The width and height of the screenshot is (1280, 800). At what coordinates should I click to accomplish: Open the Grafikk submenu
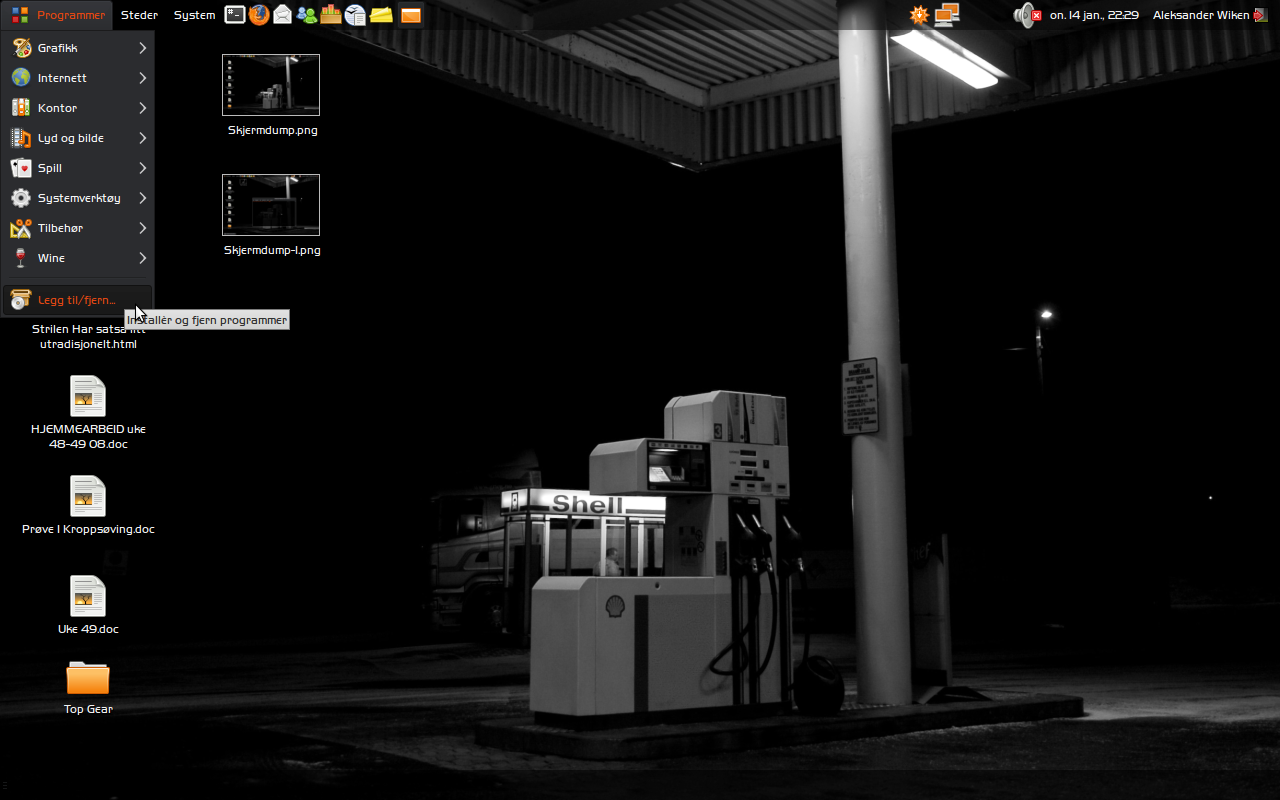point(78,48)
